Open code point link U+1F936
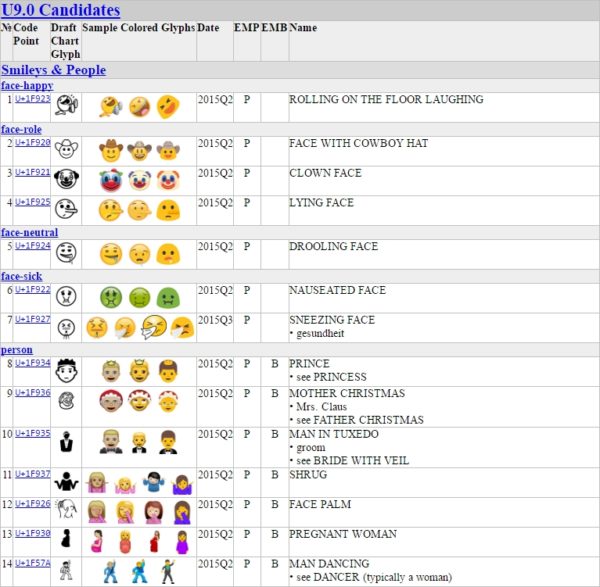 click(33, 393)
